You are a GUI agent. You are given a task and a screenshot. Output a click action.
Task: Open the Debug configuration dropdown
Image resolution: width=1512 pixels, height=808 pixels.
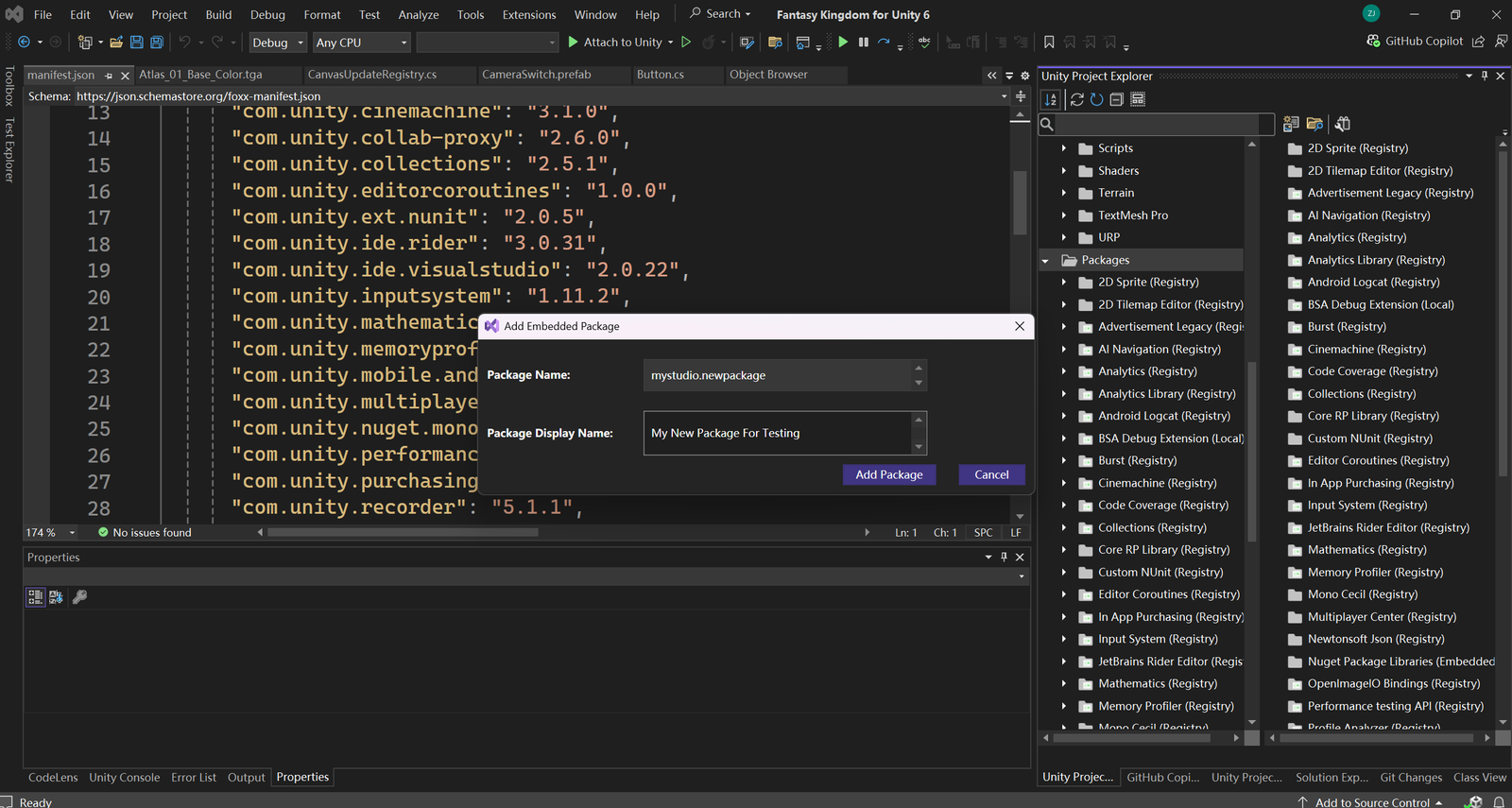tap(278, 43)
